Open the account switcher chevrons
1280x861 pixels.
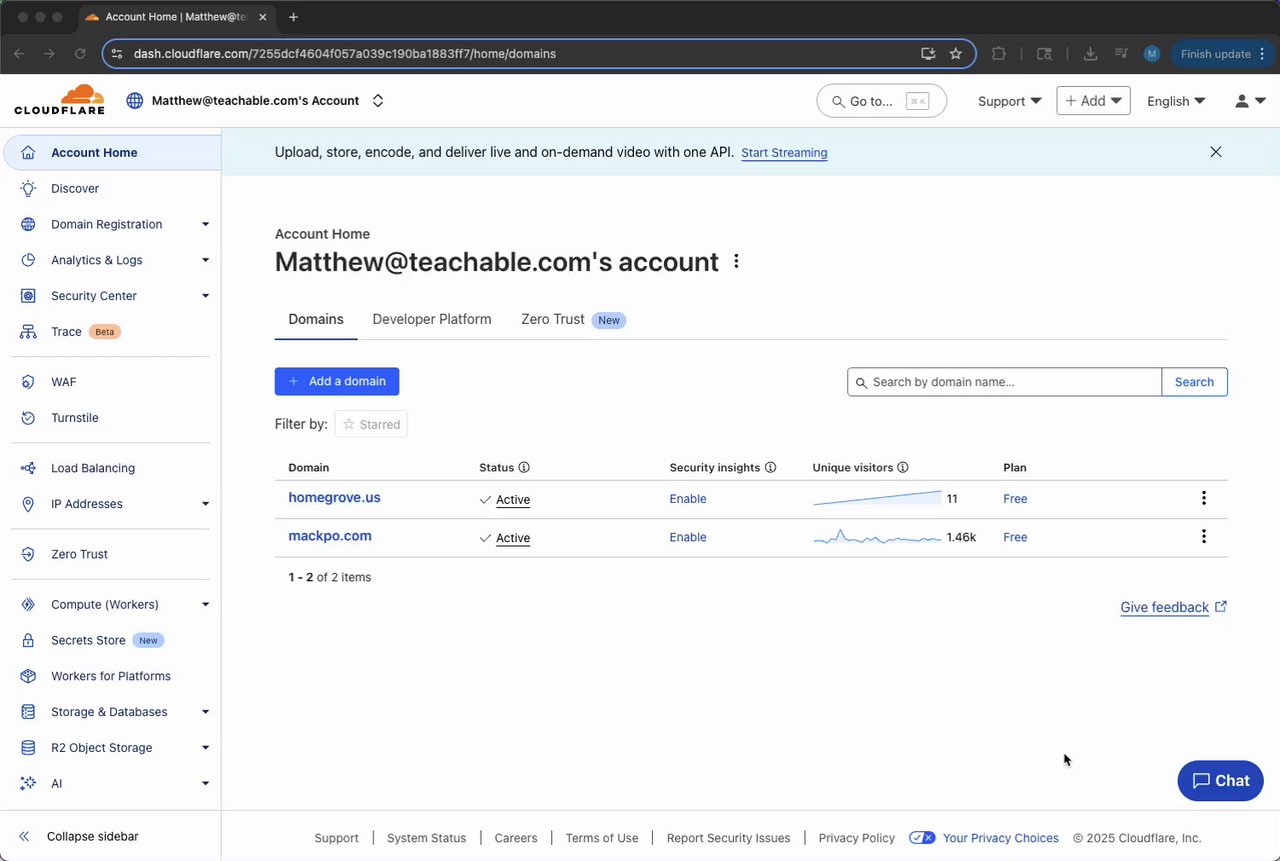point(378,101)
